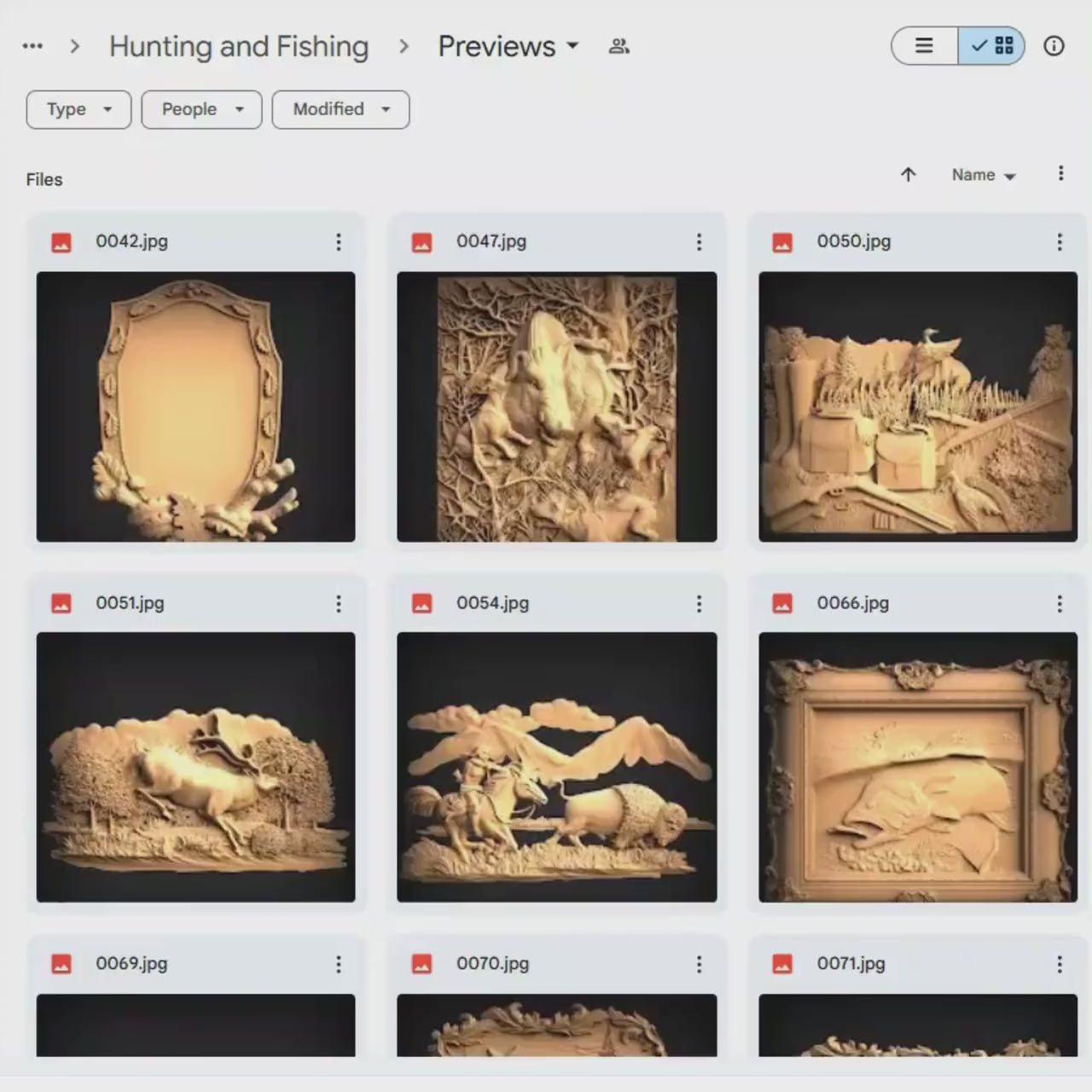Open the view details info icon
Viewport: 1092px width, 1092px height.
[x=1054, y=46]
